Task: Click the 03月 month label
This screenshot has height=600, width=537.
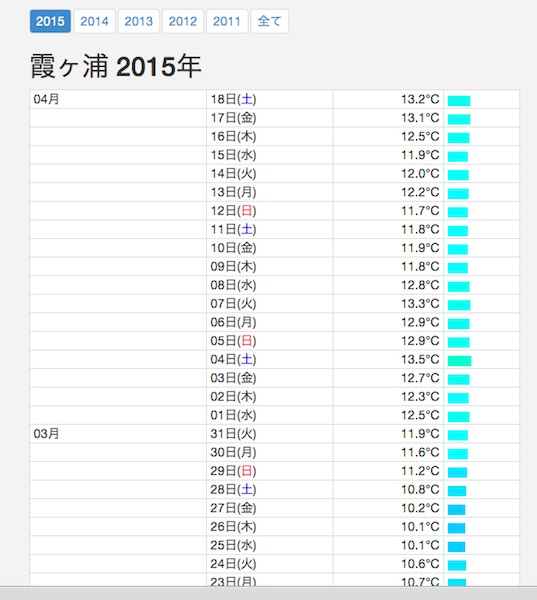Action: click(46, 434)
